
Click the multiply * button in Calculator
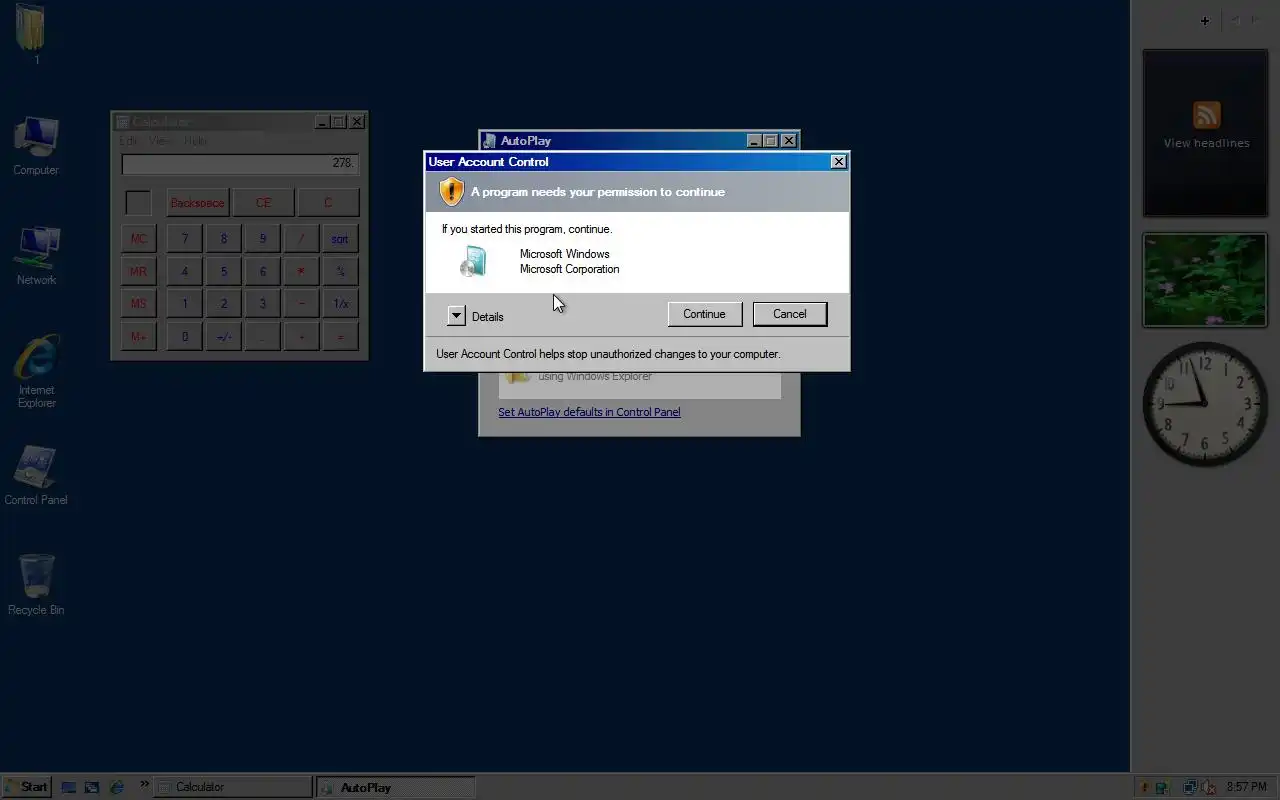click(301, 272)
